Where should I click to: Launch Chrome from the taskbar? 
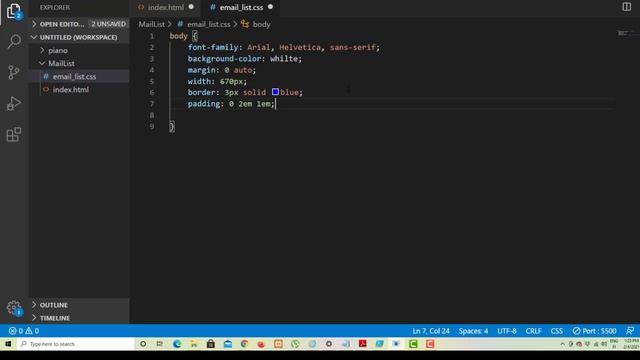(x=244, y=344)
